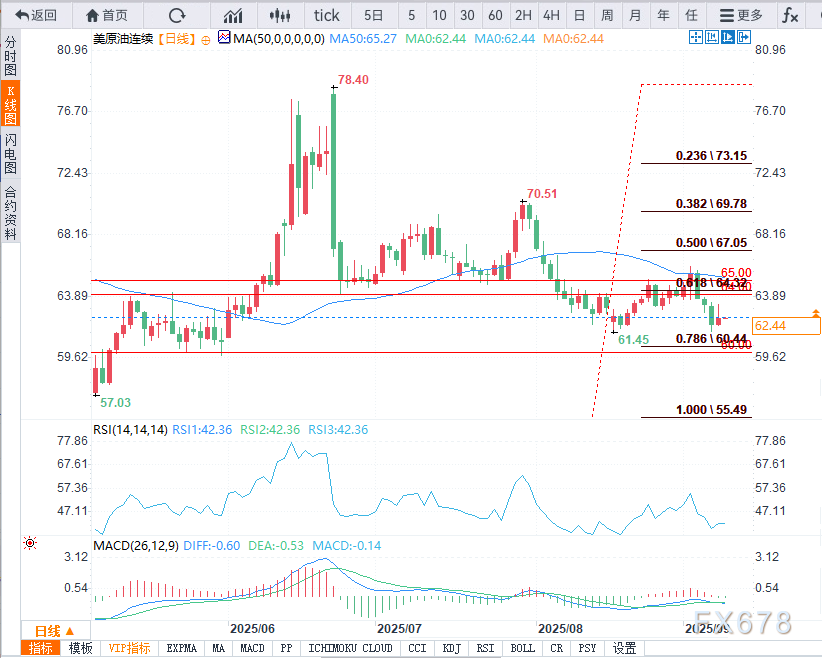The height and width of the screenshot is (658, 822).
Task: Click the lightbulb icon on the left edge
Action: (30, 543)
